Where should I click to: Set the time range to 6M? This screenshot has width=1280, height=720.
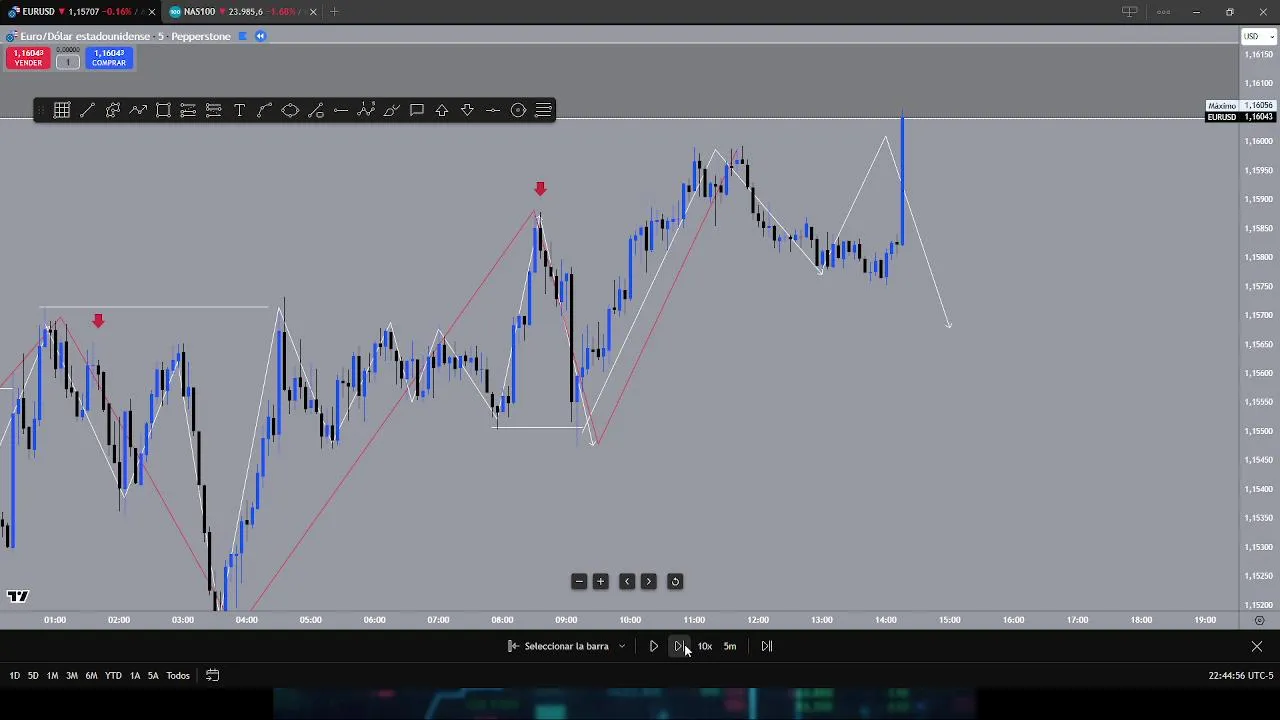pyautogui.click(x=91, y=676)
